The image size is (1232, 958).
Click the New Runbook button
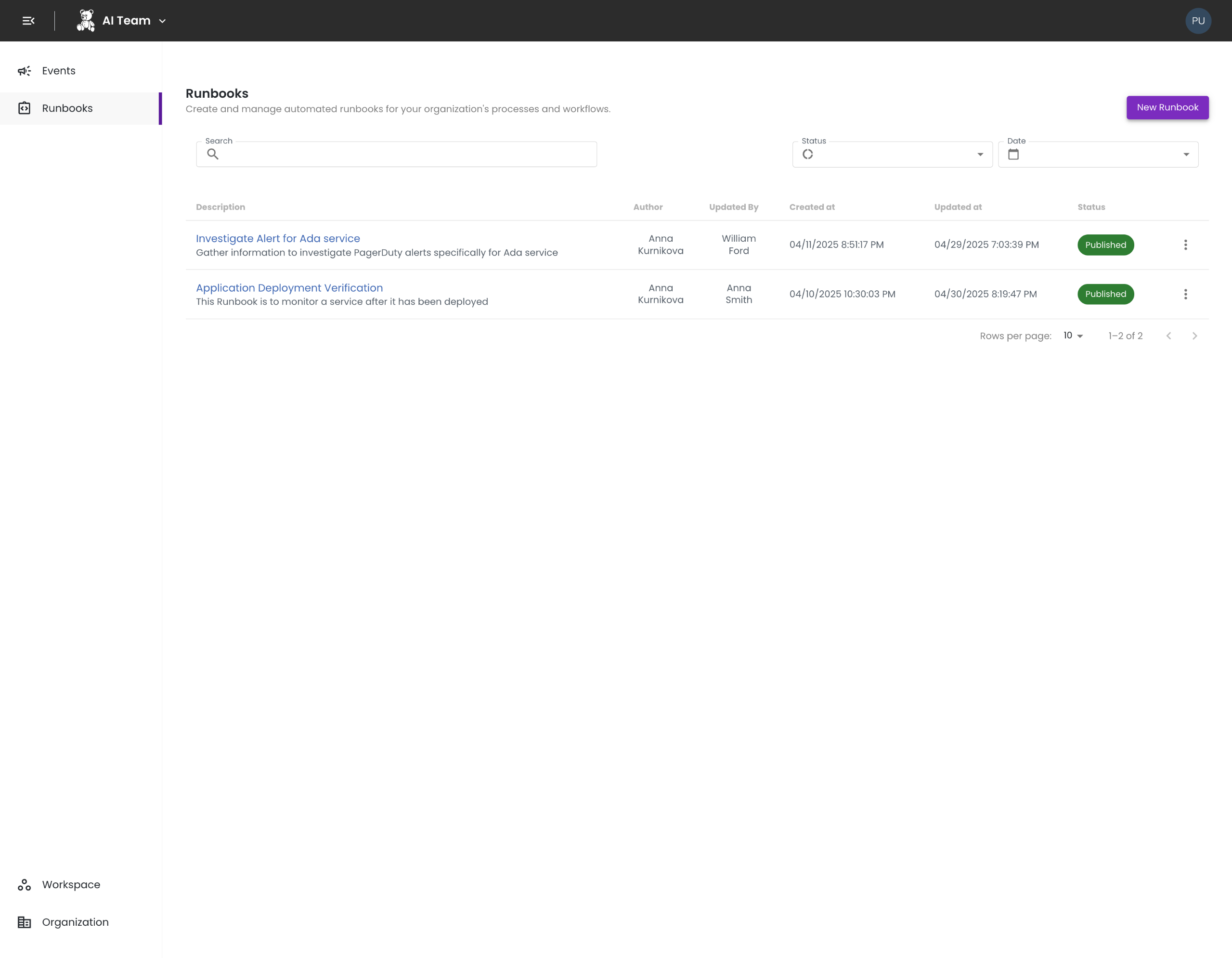1167,107
